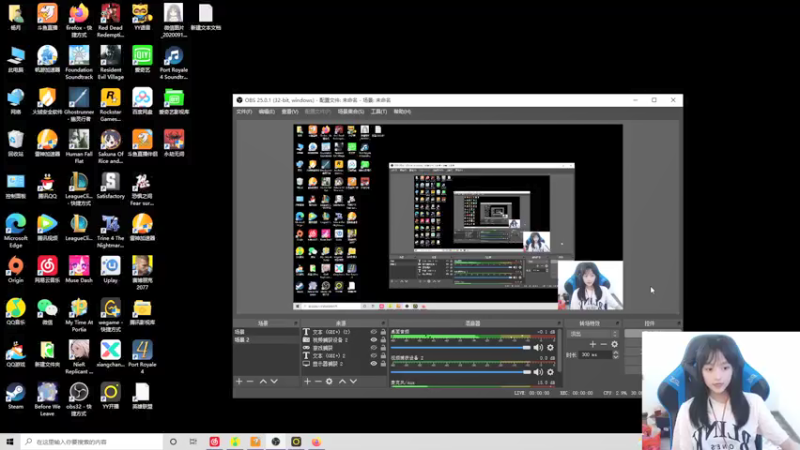Image resolution: width=800 pixels, height=450 pixels.
Task: Select the Origin desktop icon
Action: coord(15,270)
